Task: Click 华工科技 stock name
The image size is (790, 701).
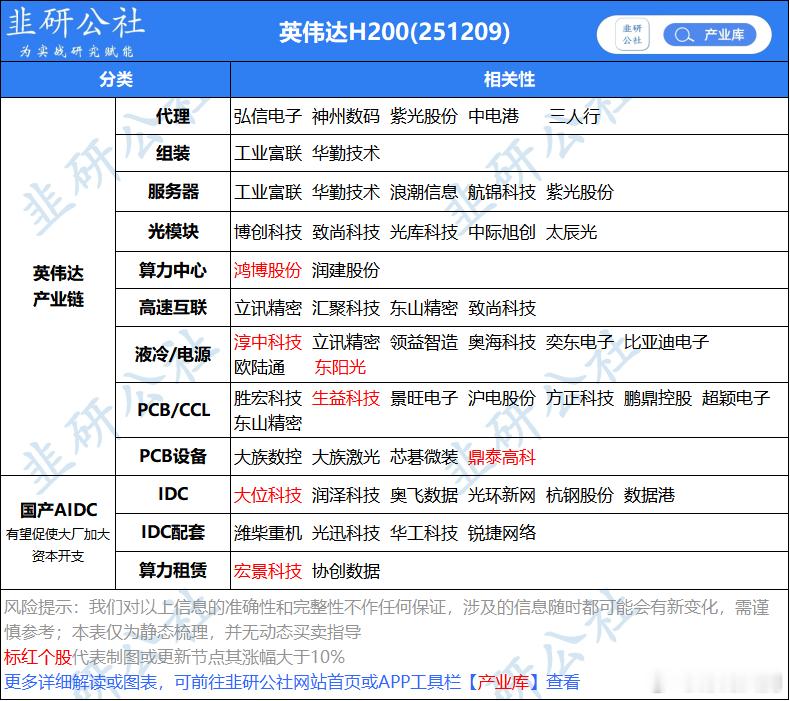Action: [424, 533]
